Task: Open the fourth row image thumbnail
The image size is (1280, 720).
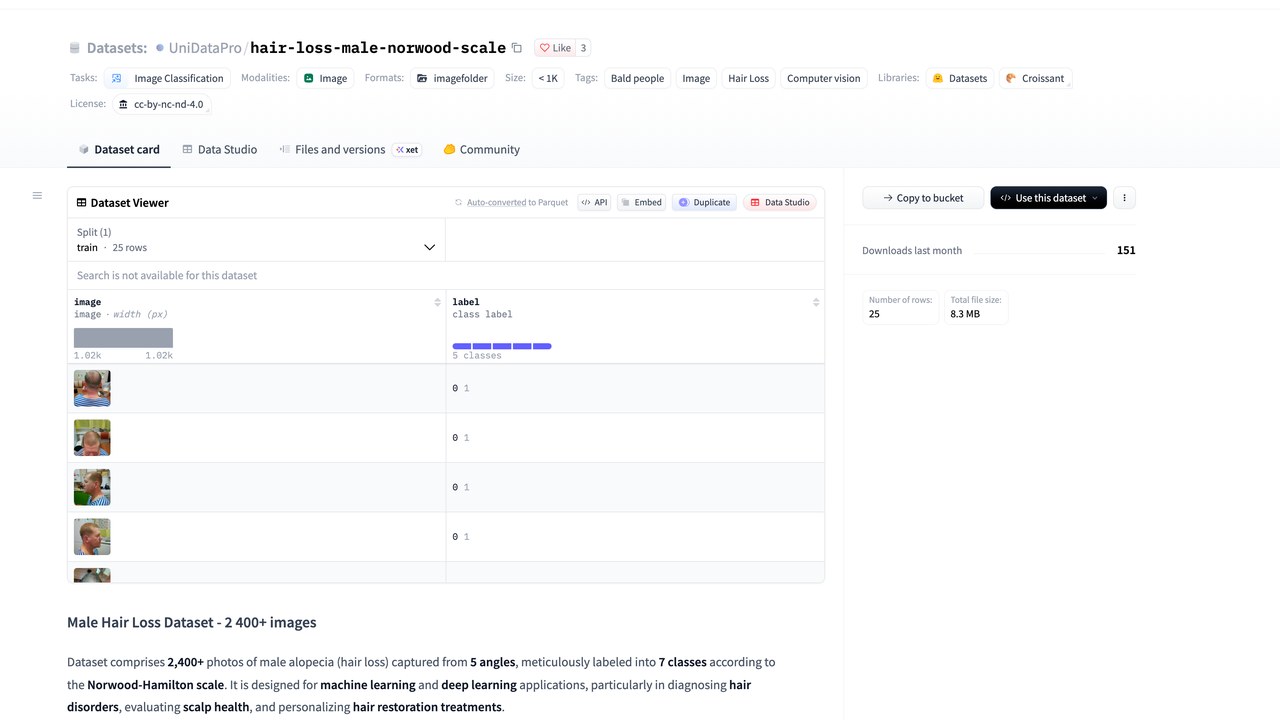Action: (x=92, y=537)
